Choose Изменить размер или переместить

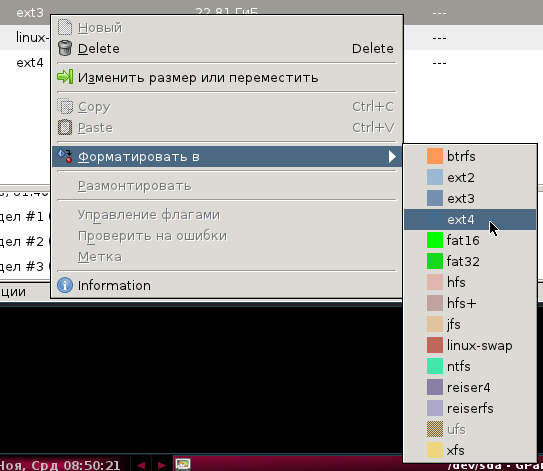click(227, 77)
